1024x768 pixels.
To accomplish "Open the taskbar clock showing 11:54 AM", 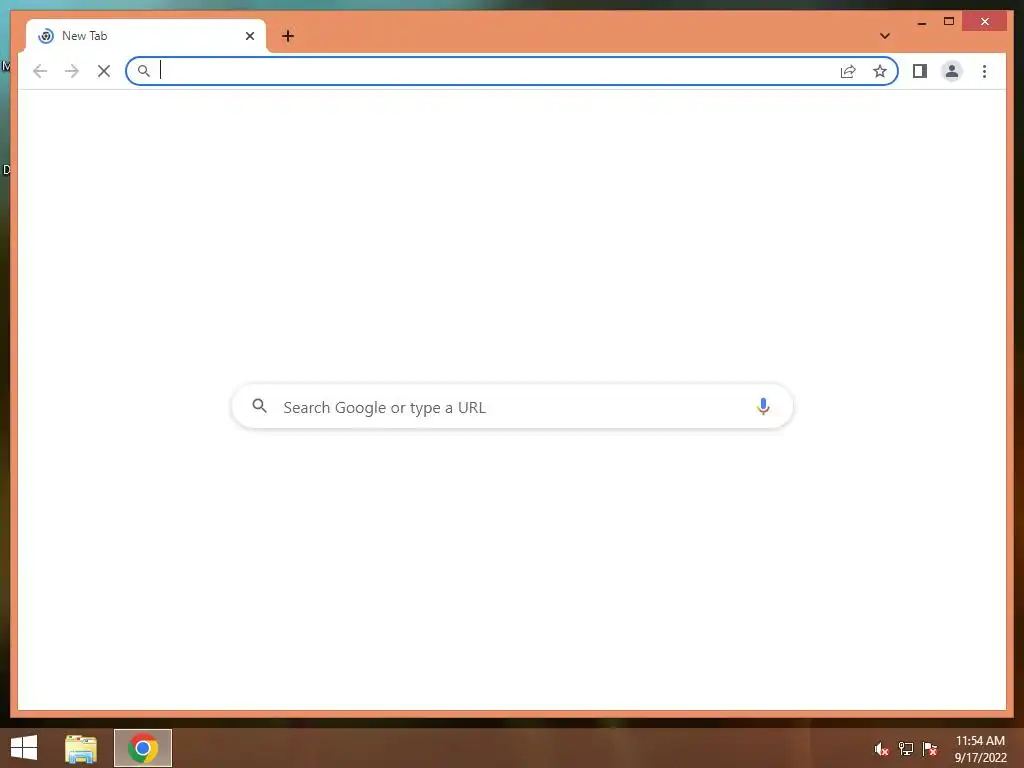I will coord(980,748).
